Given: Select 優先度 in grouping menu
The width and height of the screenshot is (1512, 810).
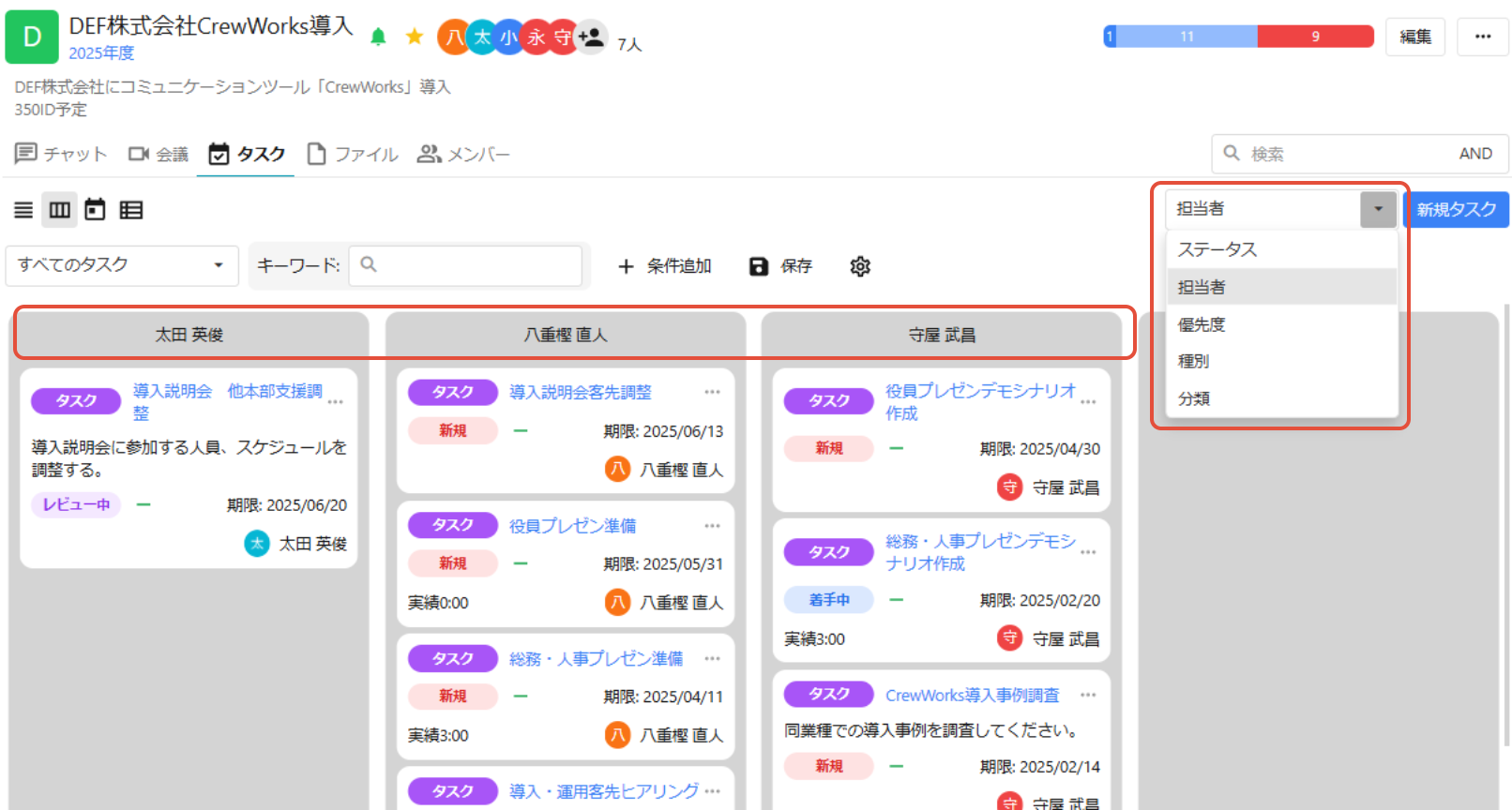Looking at the screenshot, I should click(x=1281, y=324).
